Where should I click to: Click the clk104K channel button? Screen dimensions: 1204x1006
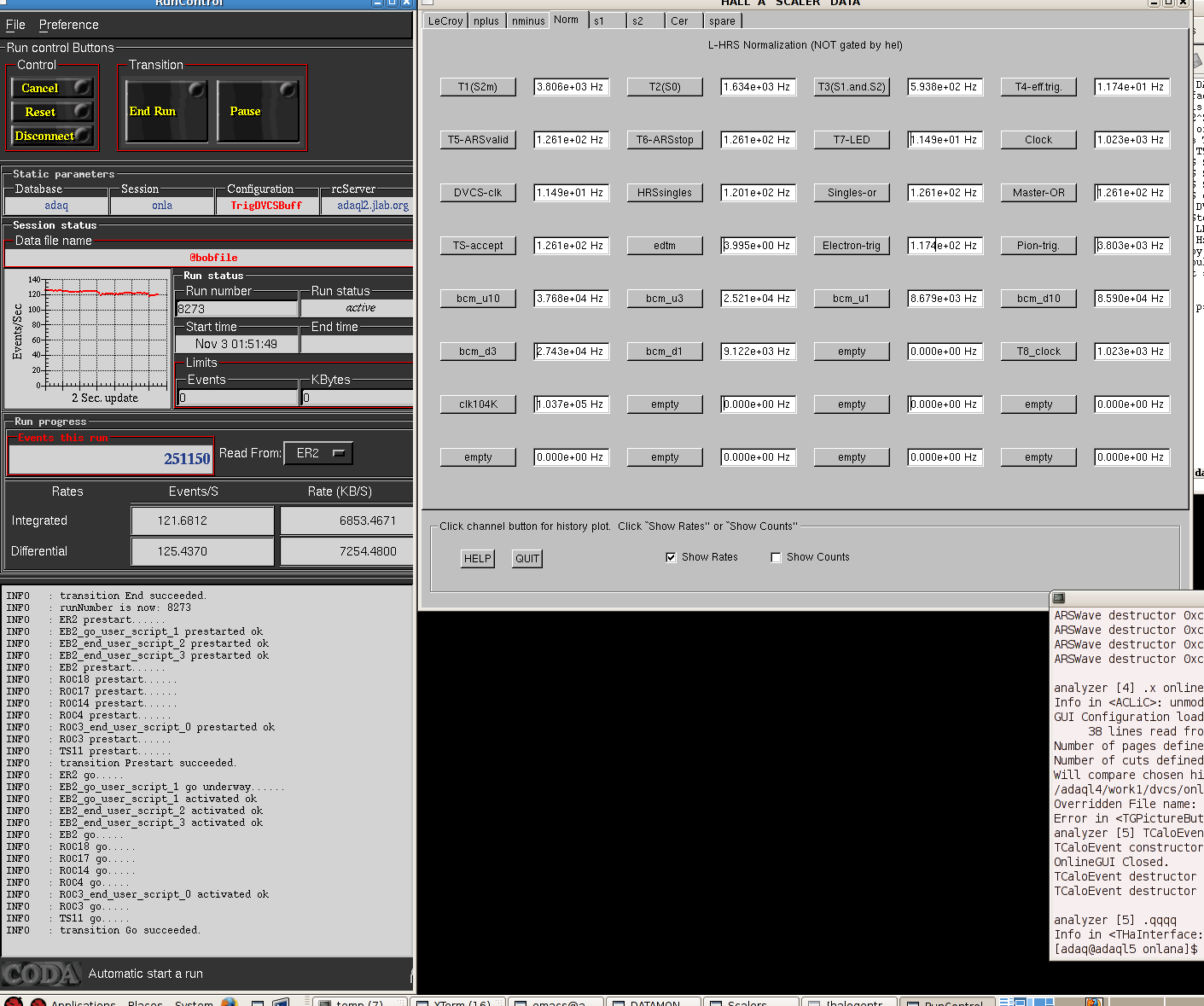pos(478,404)
